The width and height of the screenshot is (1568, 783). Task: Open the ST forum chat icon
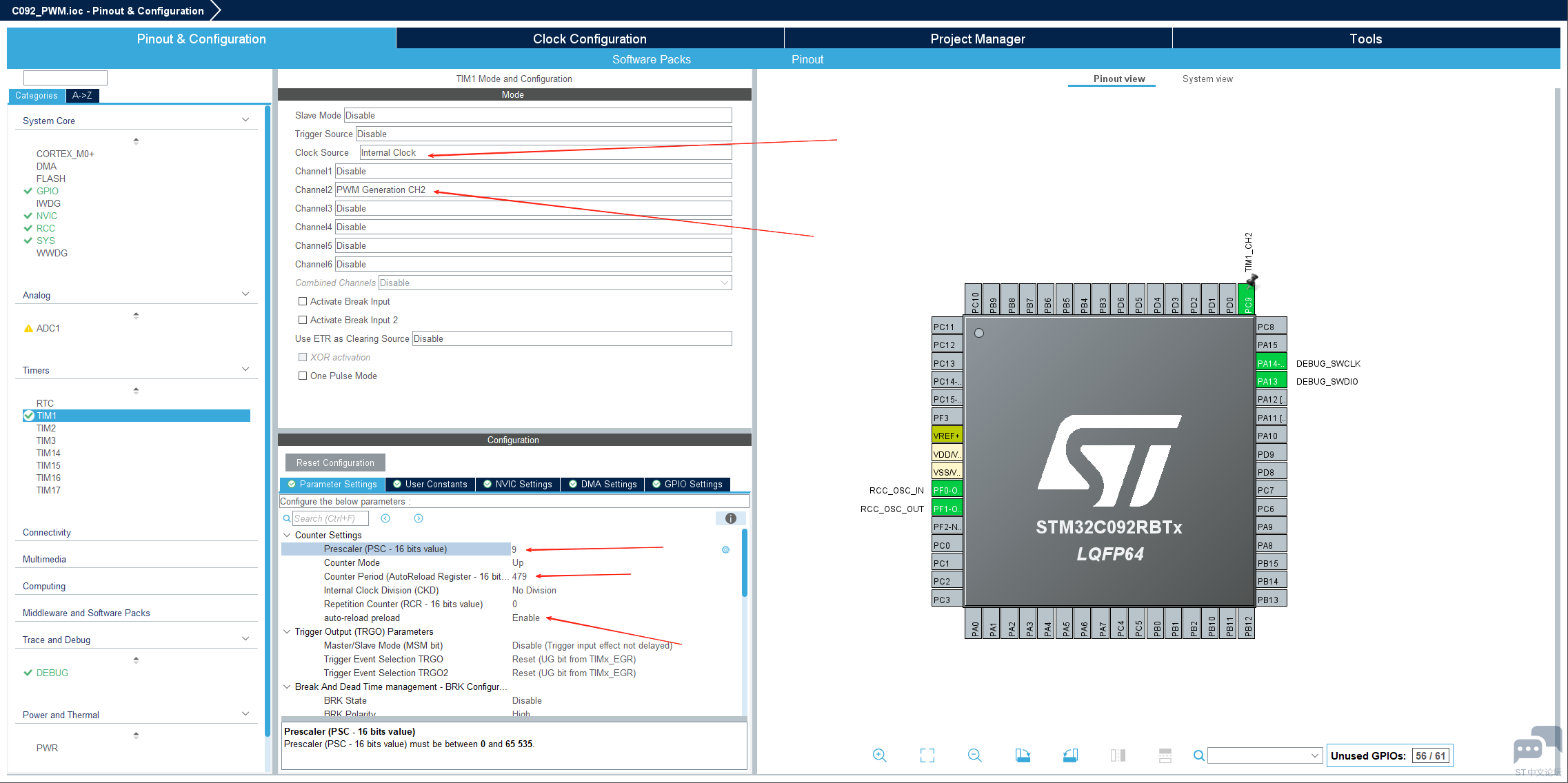point(1537,746)
